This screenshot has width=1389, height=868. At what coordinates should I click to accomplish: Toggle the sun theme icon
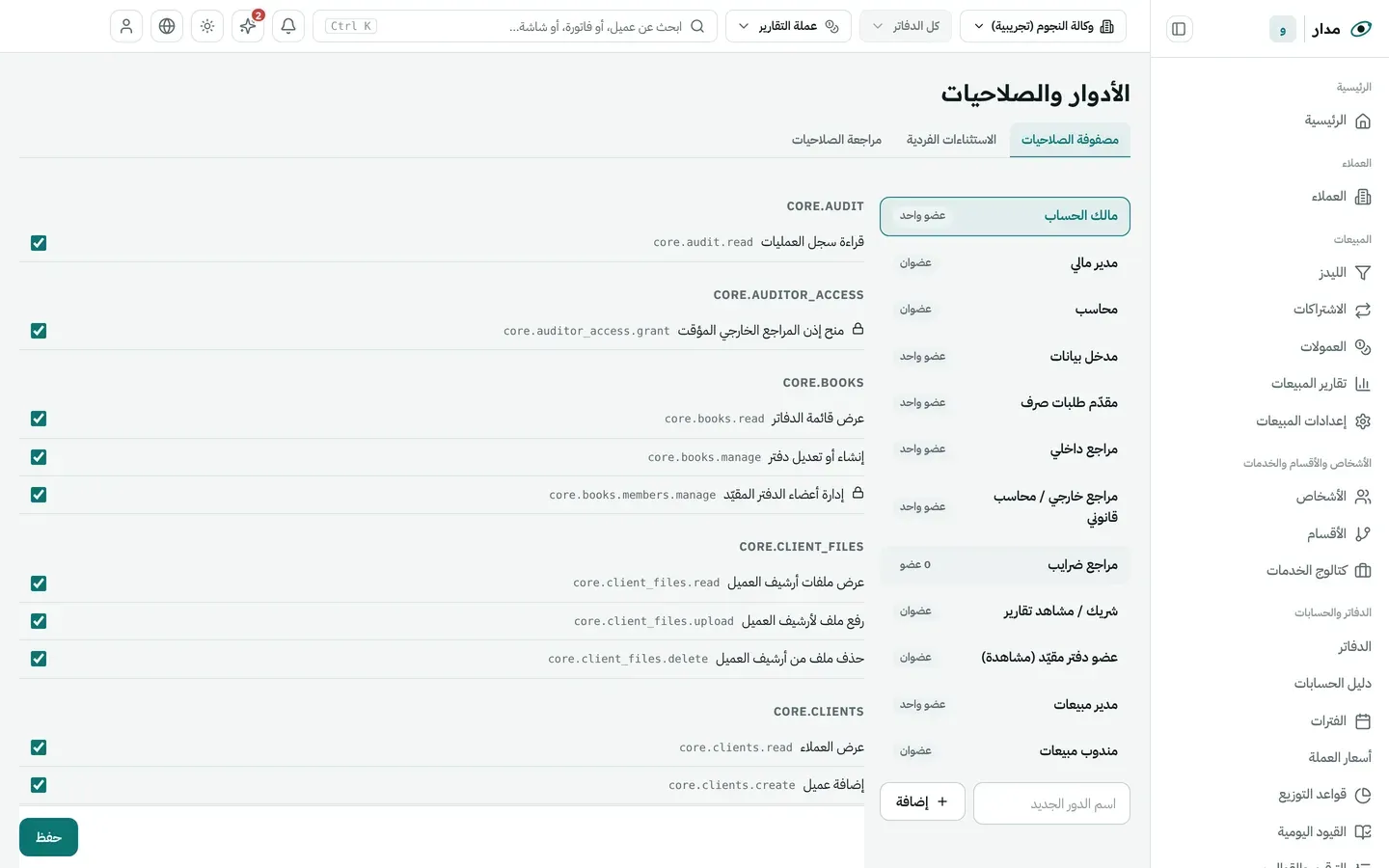click(207, 26)
